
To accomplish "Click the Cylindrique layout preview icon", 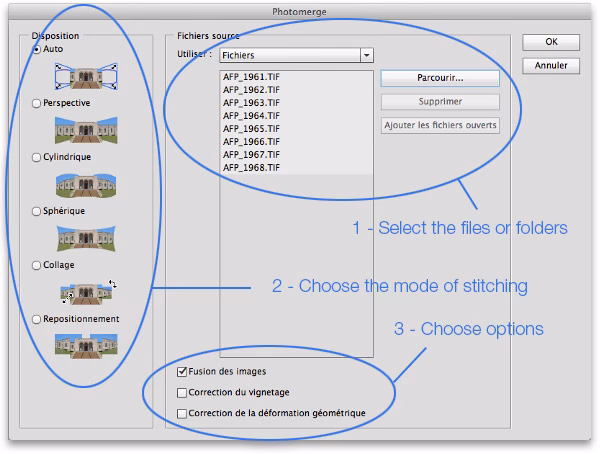I will tap(86, 185).
